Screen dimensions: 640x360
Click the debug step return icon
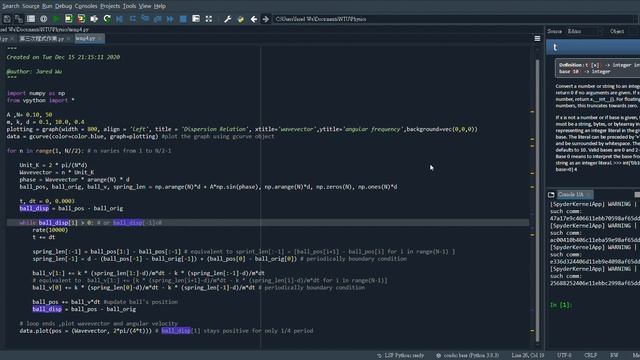click(158, 19)
